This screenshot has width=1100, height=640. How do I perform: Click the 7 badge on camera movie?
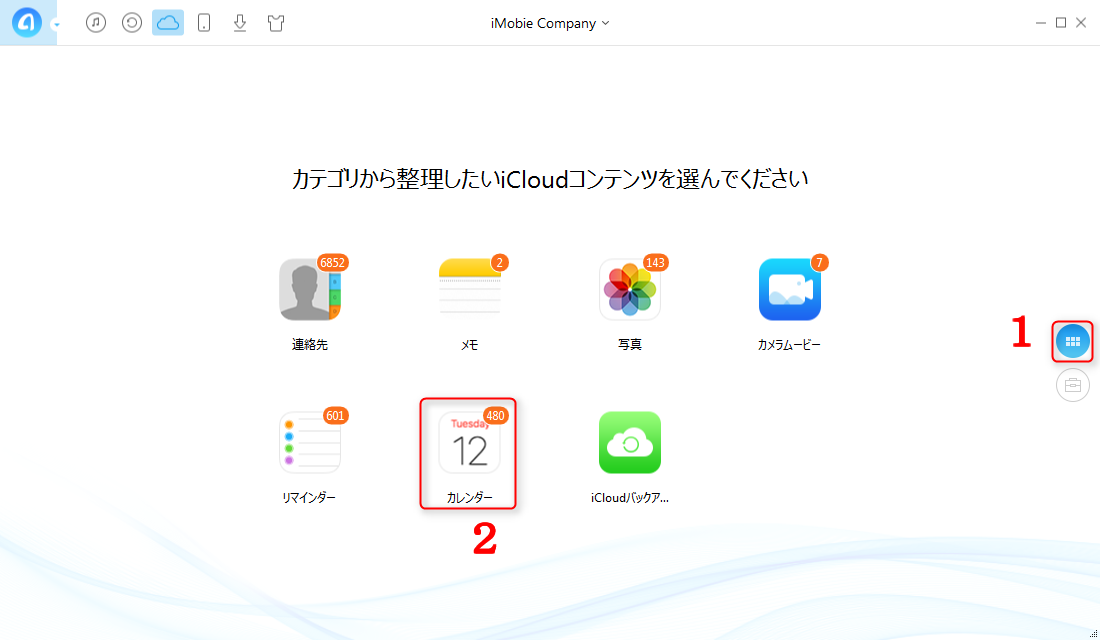tap(819, 262)
